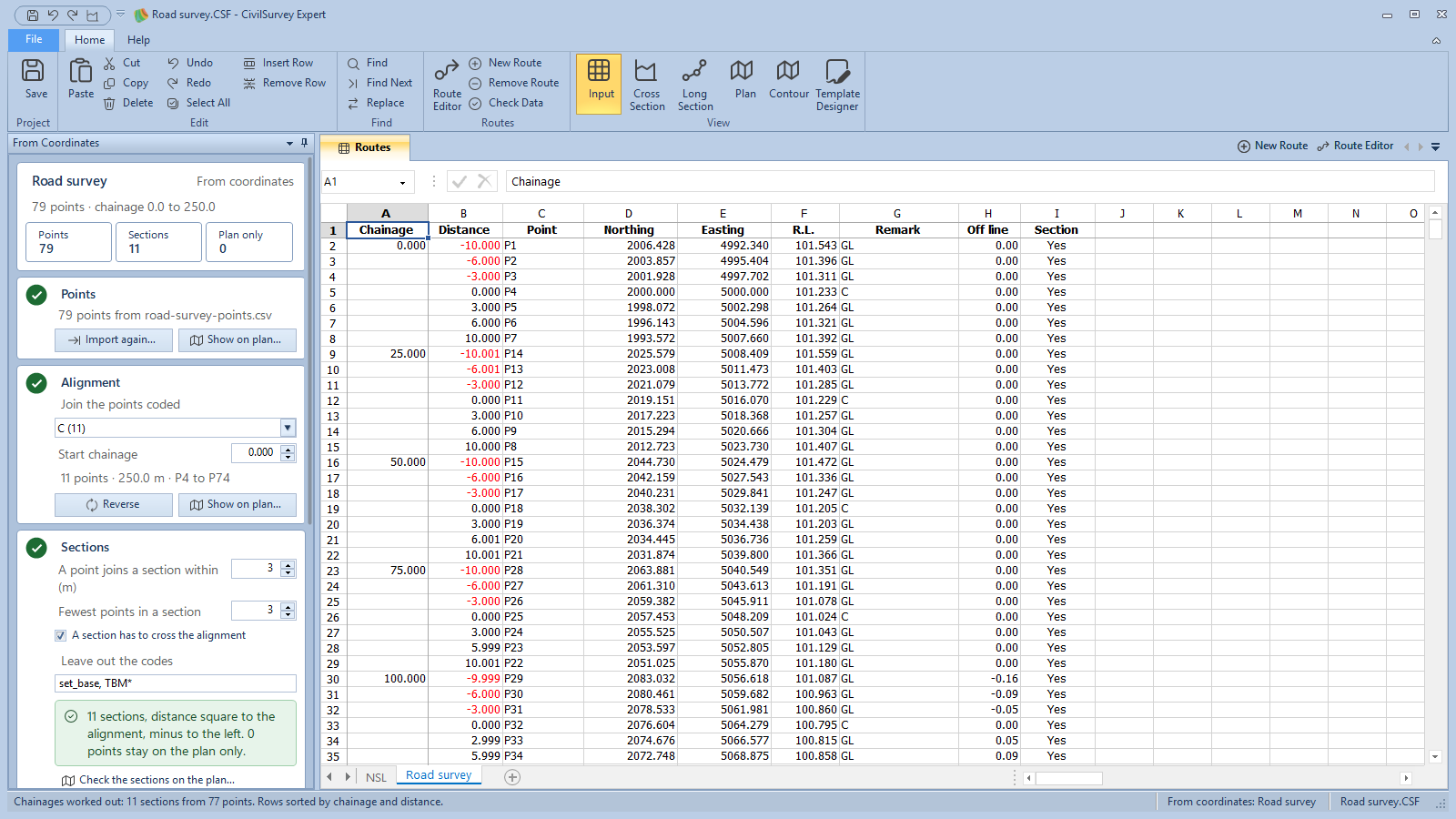This screenshot has width=1456, height=819.
Task: Click the Replace tool
Action: click(376, 103)
